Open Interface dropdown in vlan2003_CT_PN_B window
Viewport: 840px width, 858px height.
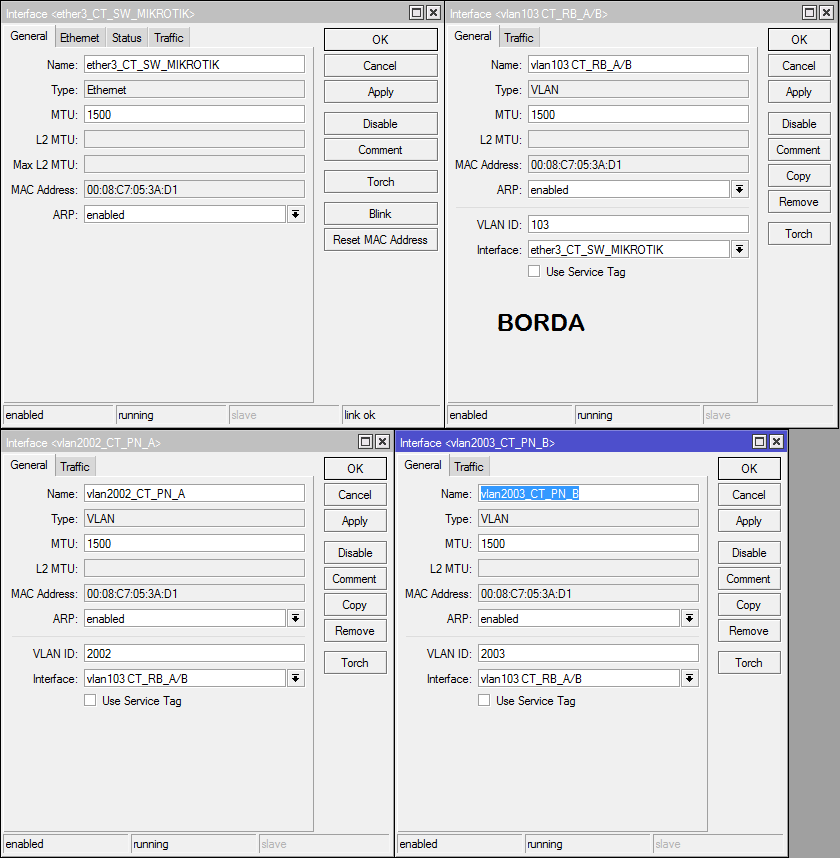[690, 679]
